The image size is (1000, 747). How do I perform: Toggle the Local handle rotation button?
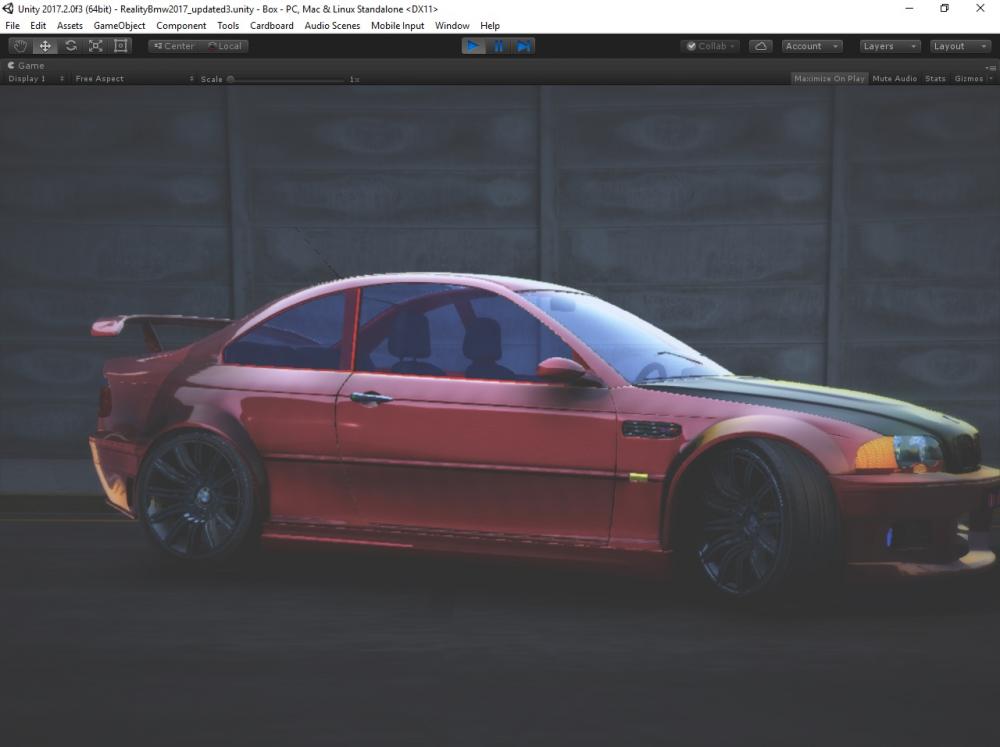pos(224,46)
